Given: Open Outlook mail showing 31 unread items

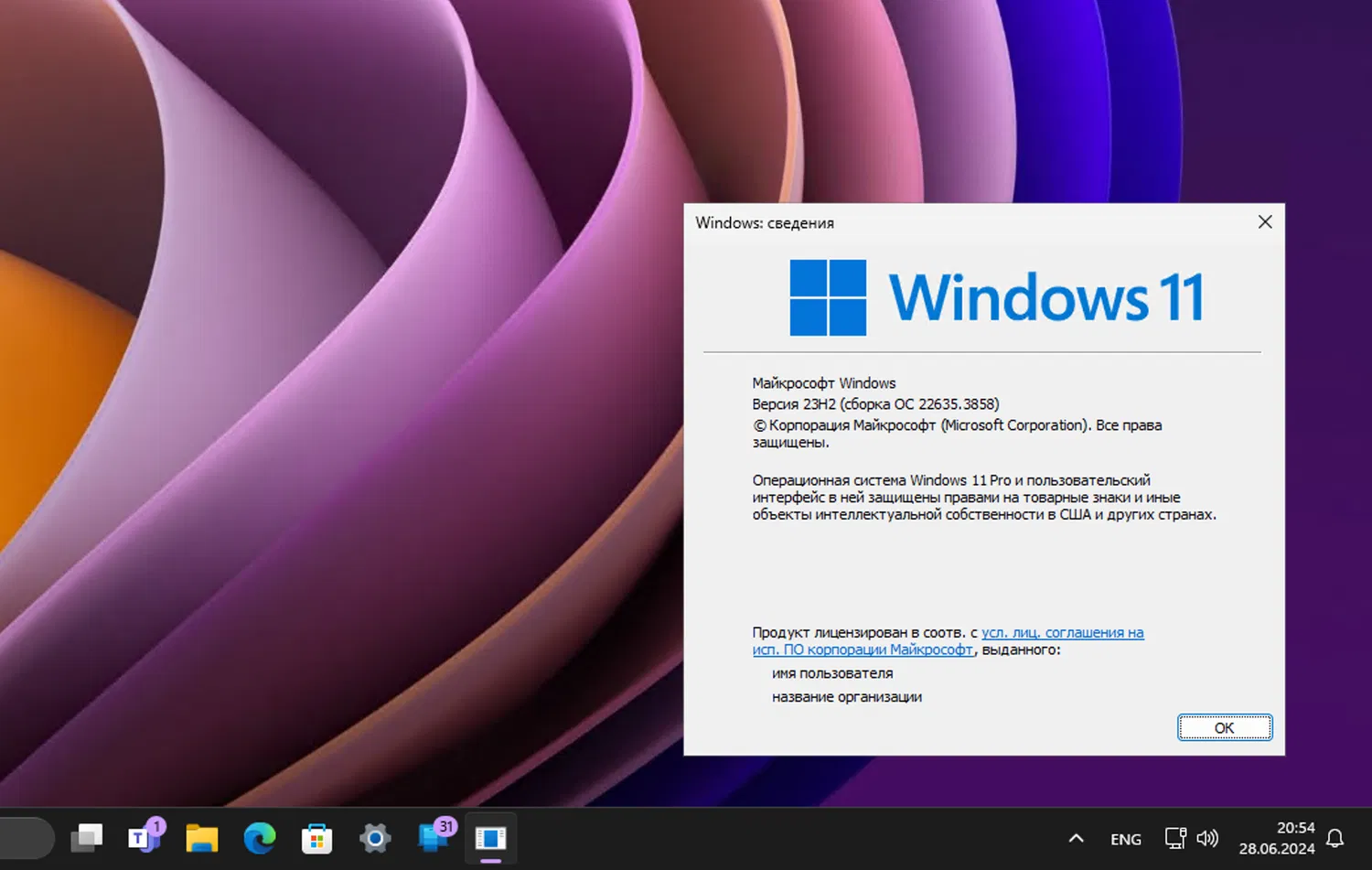Looking at the screenshot, I should (x=430, y=838).
